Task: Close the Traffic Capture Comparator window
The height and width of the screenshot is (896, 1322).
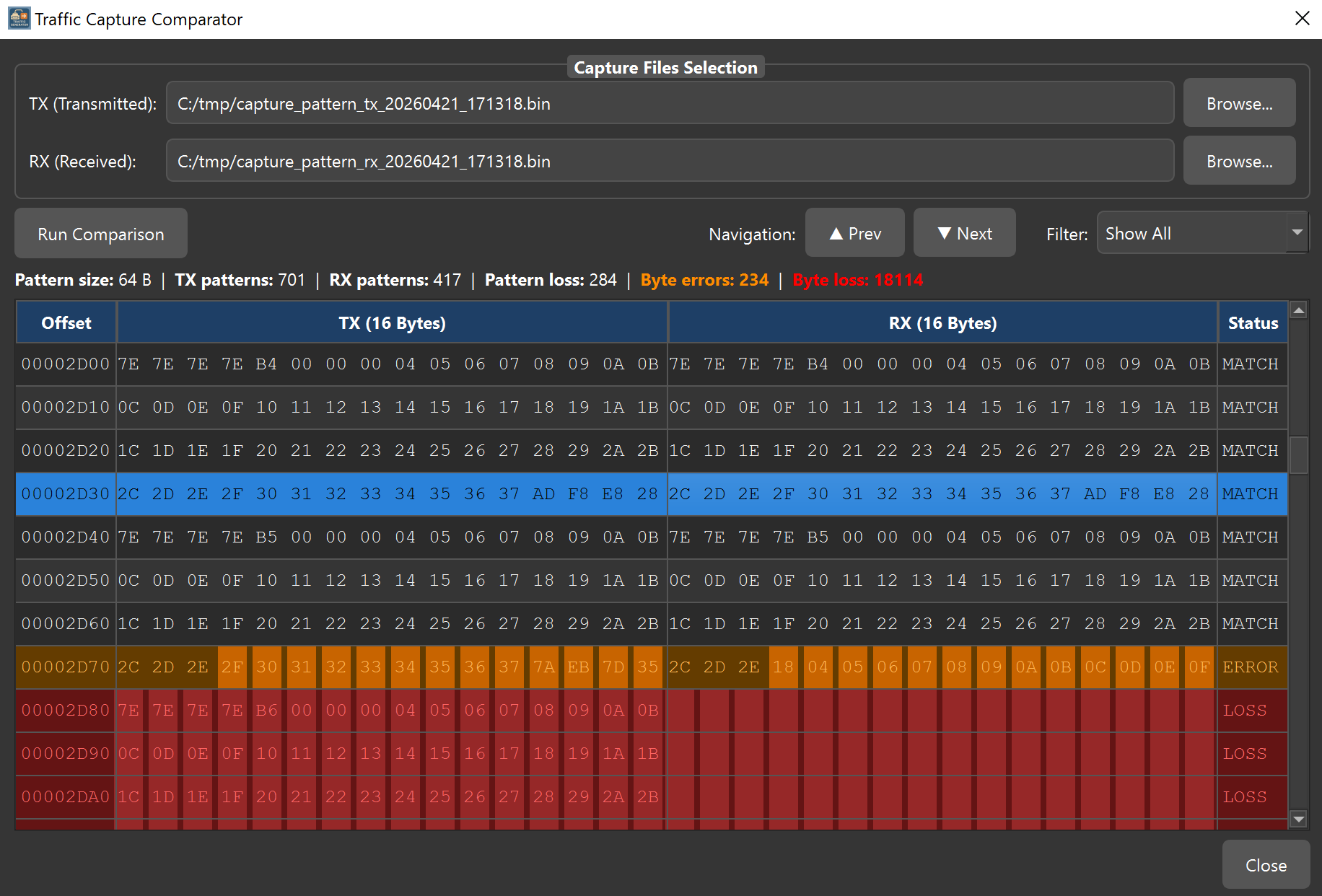Action: [1302, 18]
